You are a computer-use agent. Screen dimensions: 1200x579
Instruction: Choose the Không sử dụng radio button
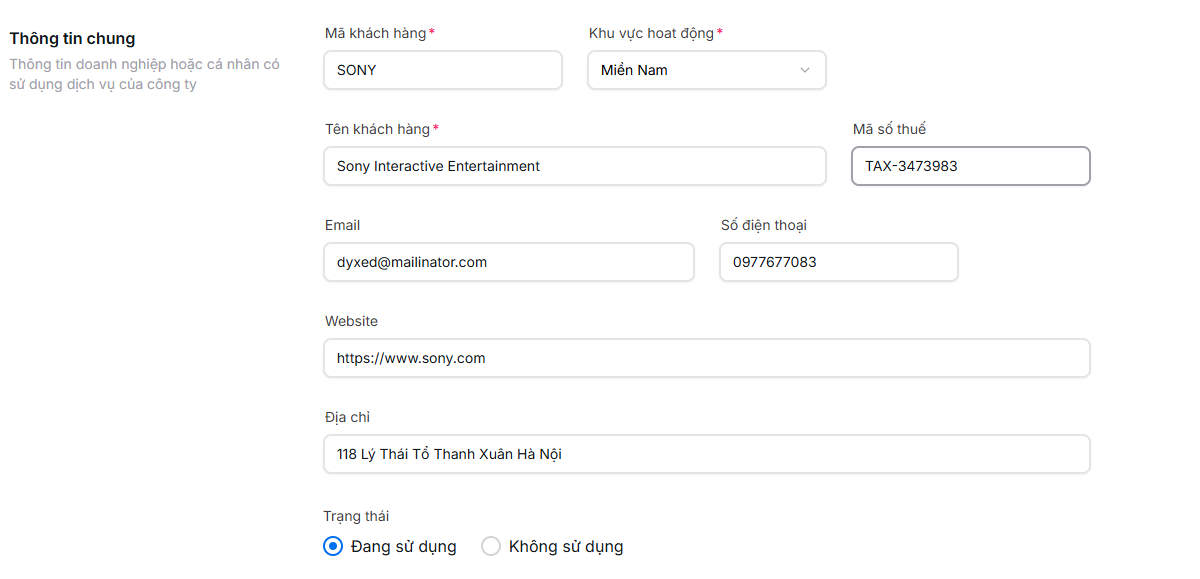coord(491,546)
